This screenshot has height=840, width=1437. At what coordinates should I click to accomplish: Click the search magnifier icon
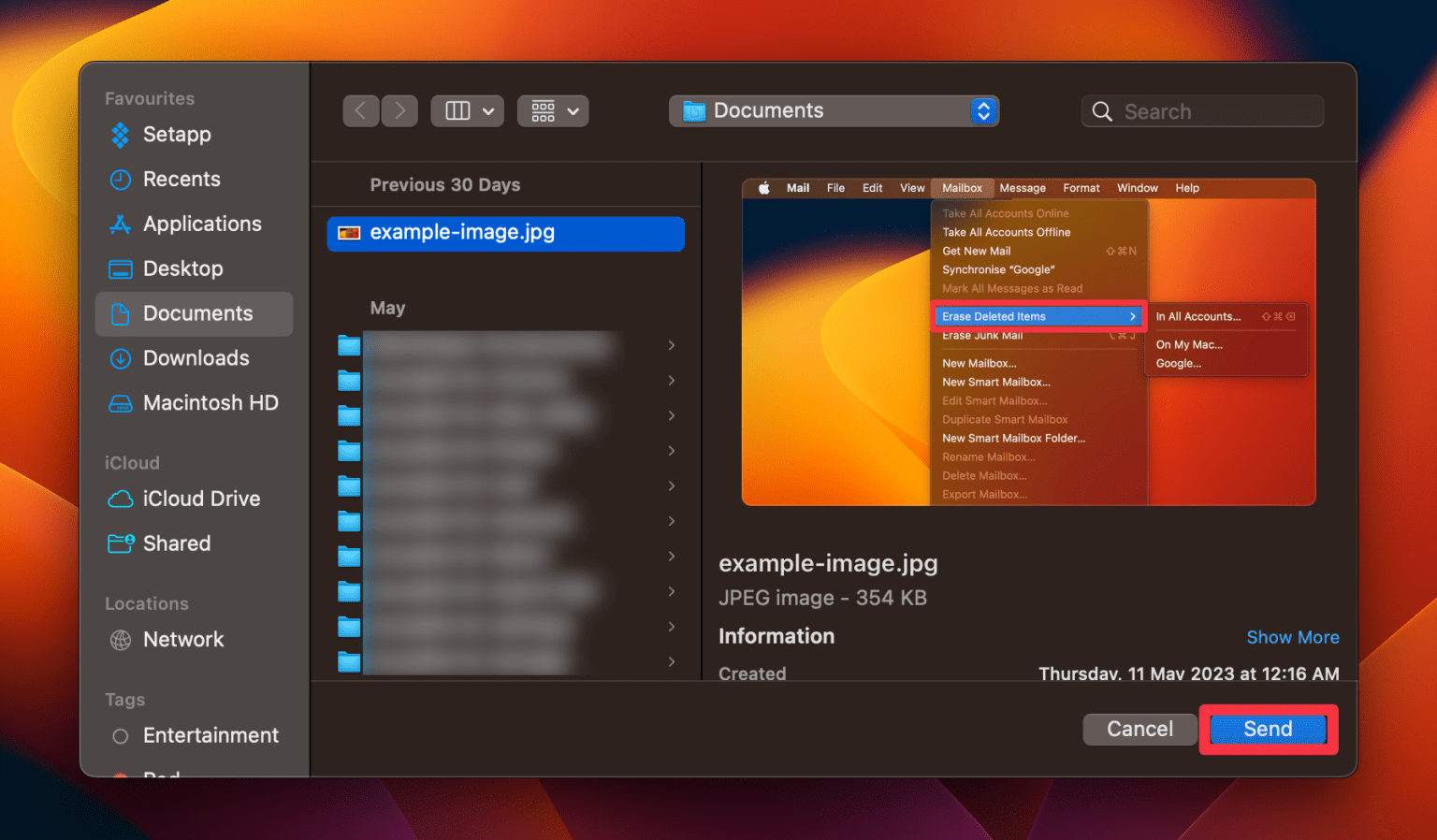1102,110
